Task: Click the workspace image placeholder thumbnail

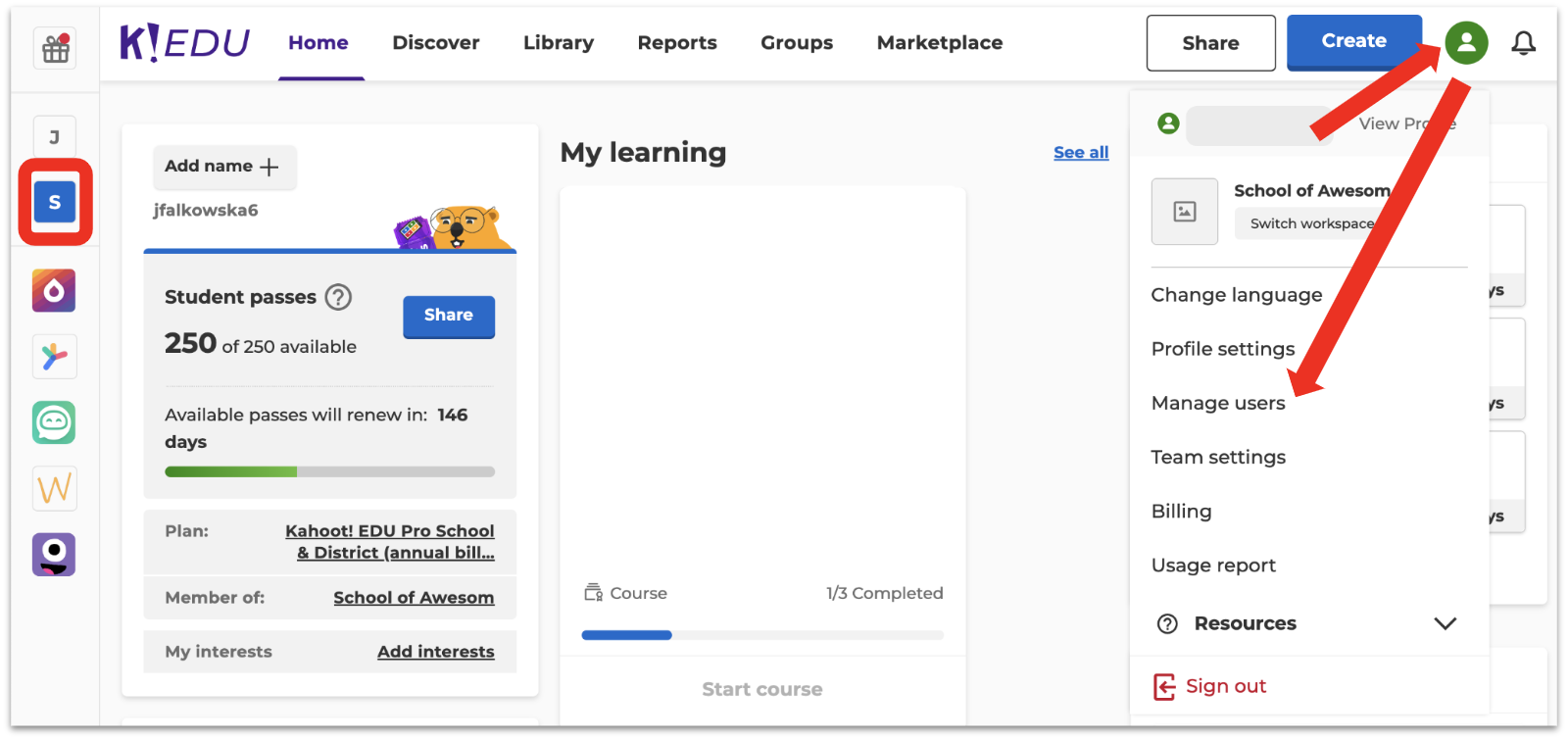Action: pos(1185,212)
